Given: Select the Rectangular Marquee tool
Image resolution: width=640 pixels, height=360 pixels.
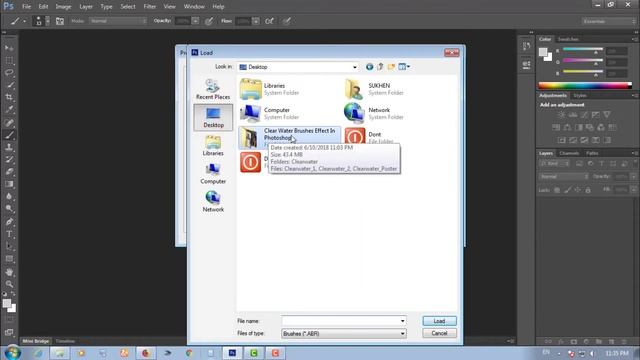Looking at the screenshot, I should [9, 60].
